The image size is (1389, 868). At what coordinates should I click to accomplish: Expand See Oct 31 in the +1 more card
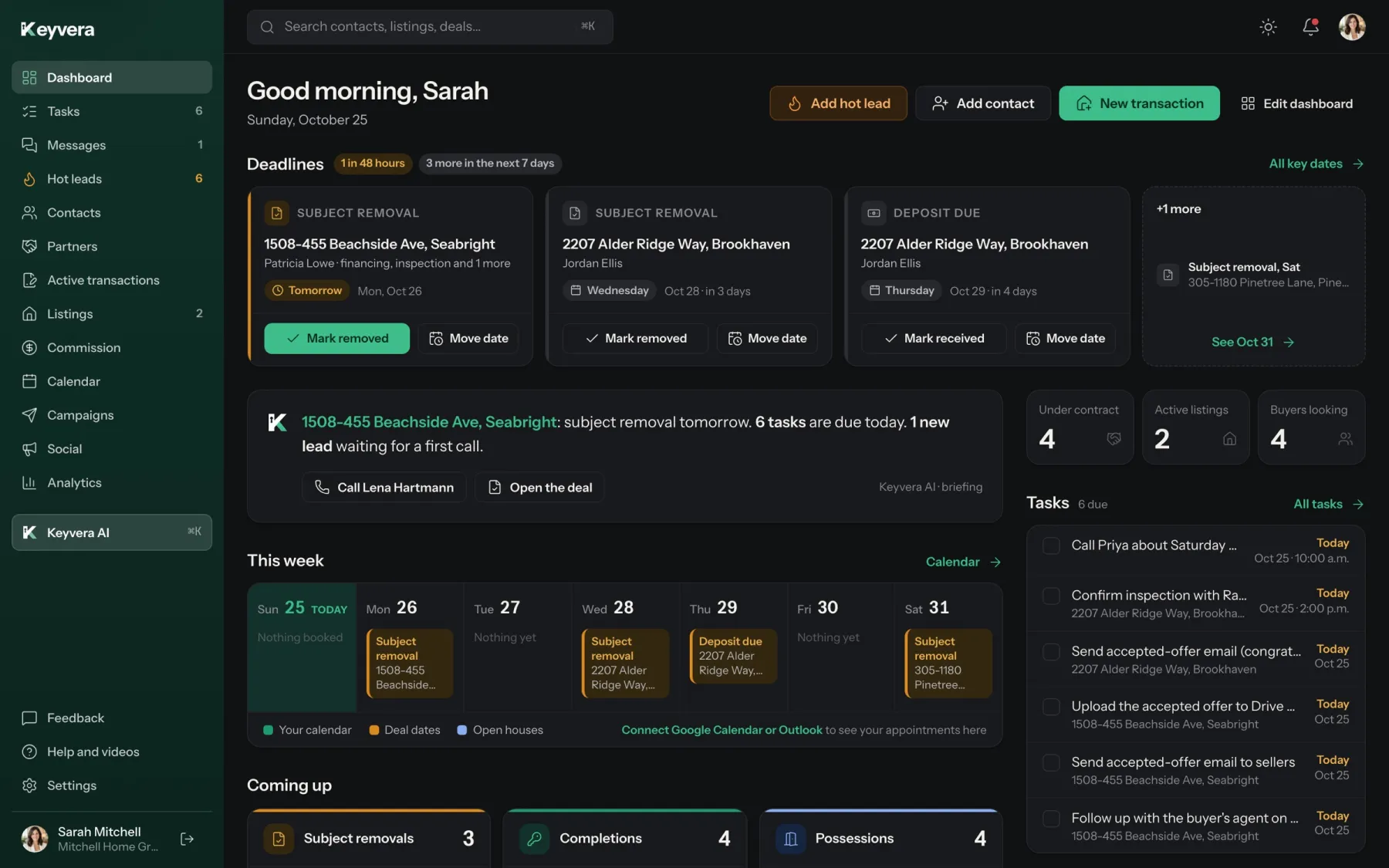(1252, 342)
